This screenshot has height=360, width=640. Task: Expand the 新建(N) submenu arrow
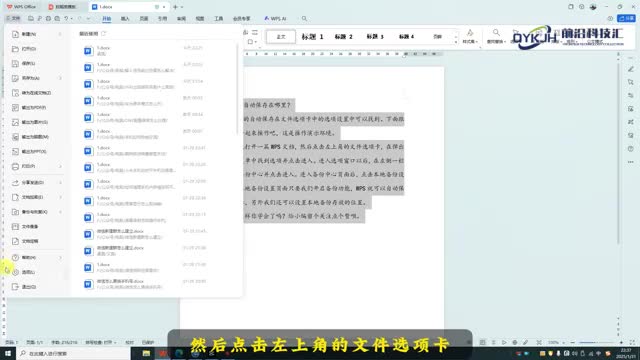(60, 34)
